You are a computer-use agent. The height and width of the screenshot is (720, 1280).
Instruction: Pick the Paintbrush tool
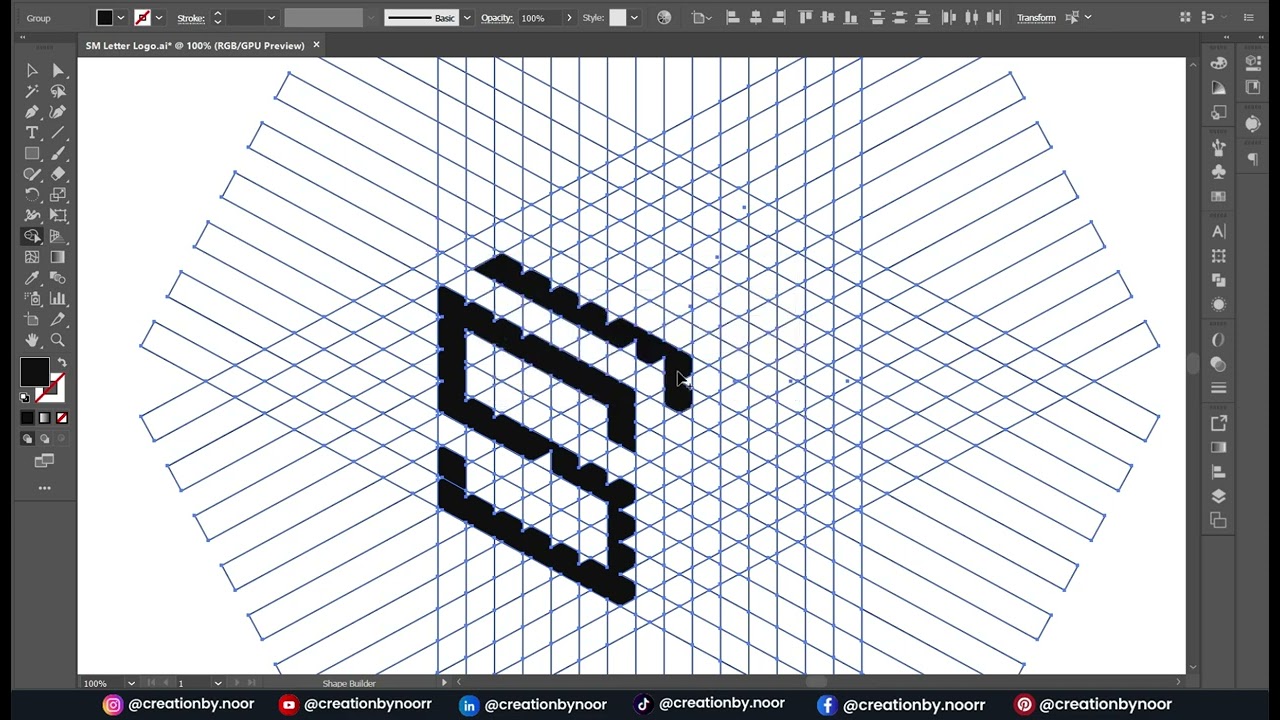pyautogui.click(x=58, y=154)
